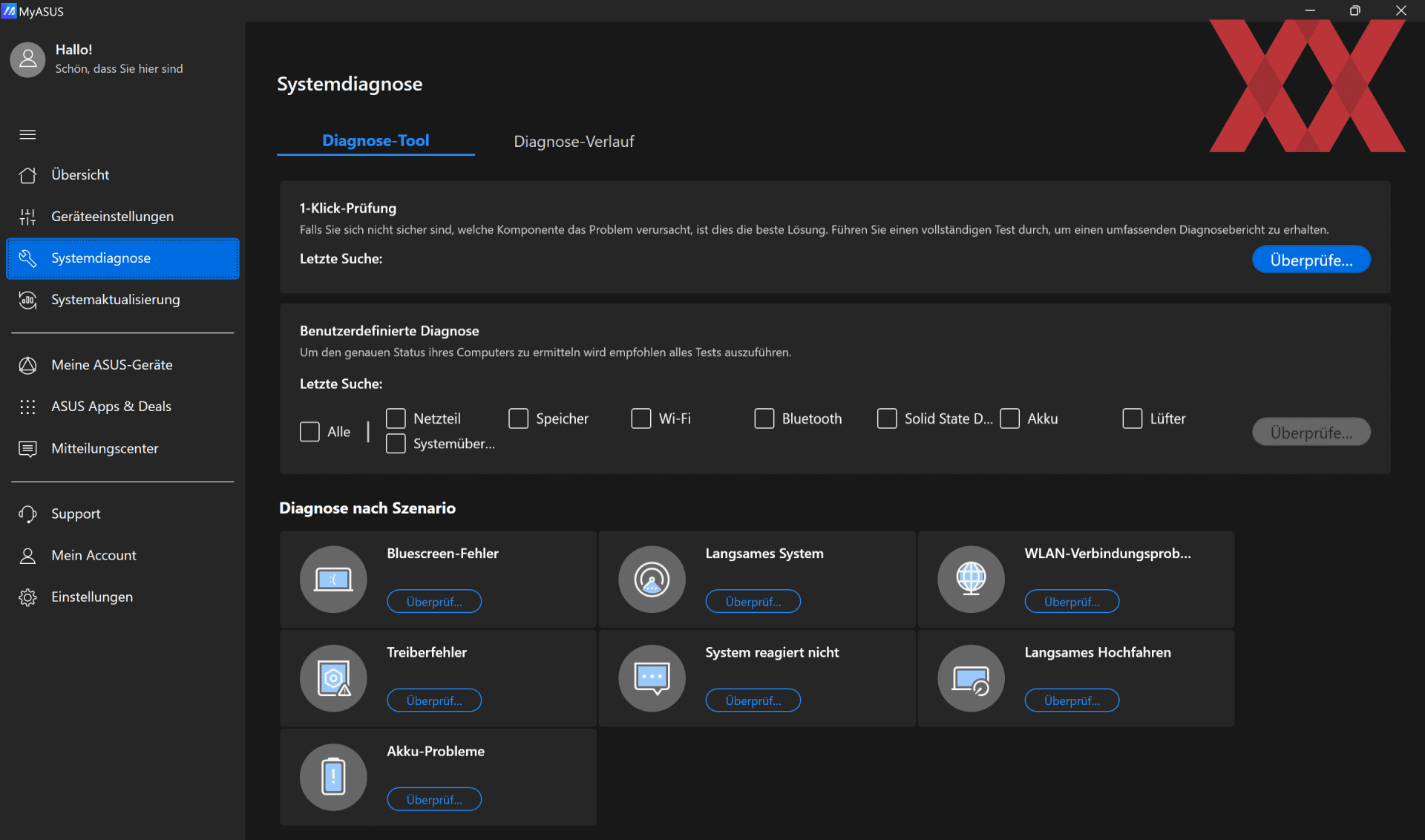This screenshot has width=1425, height=840.
Task: Switch to the Diagnose-Tool tab
Action: tap(376, 140)
